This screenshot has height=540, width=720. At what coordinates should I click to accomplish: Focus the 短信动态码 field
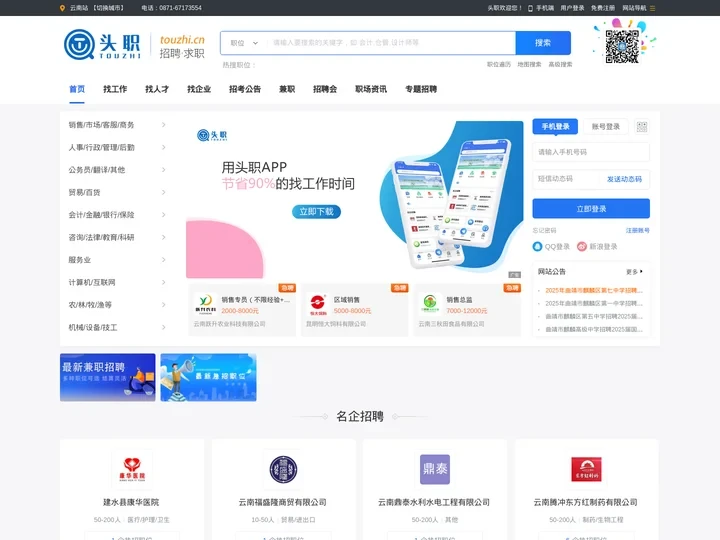coord(566,179)
